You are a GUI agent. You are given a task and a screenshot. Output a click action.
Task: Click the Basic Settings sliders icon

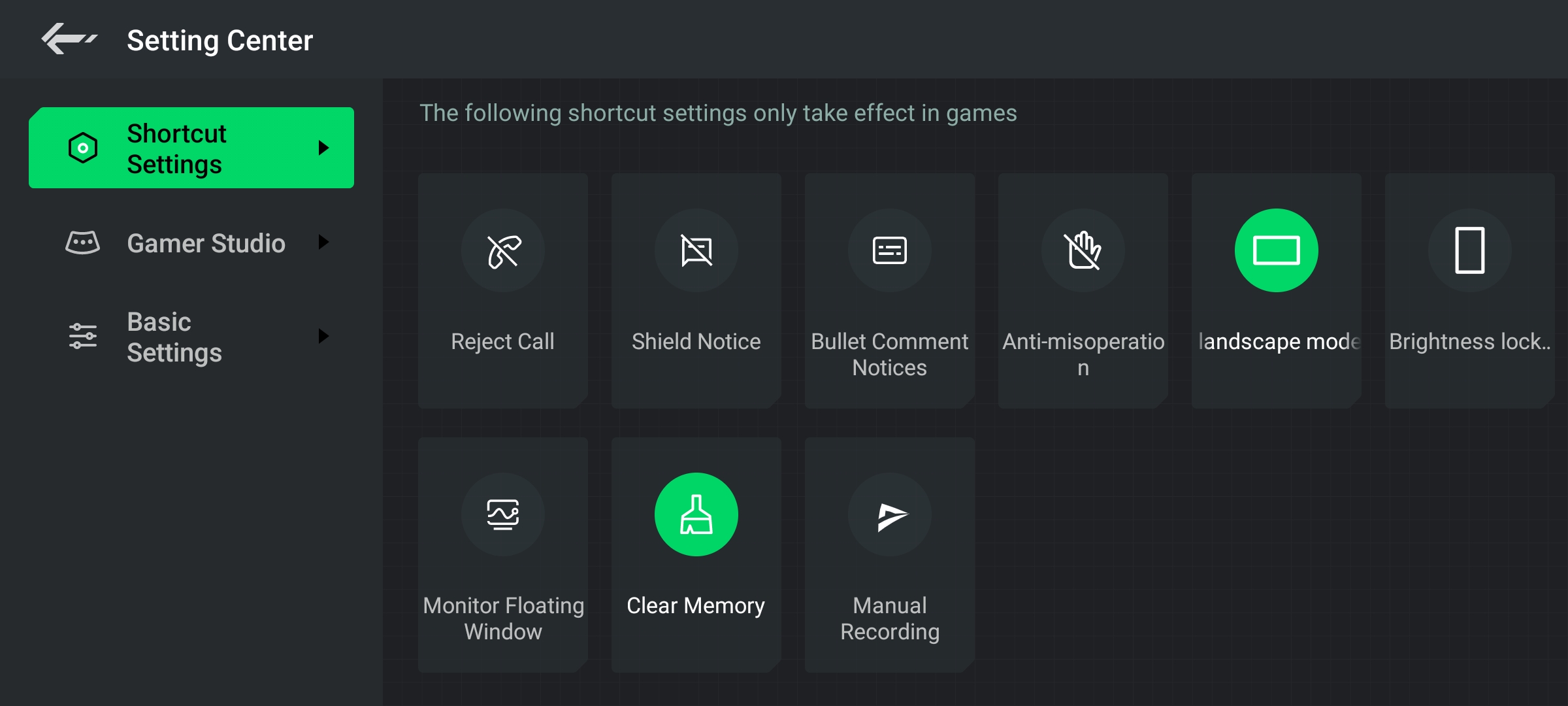pyautogui.click(x=83, y=336)
